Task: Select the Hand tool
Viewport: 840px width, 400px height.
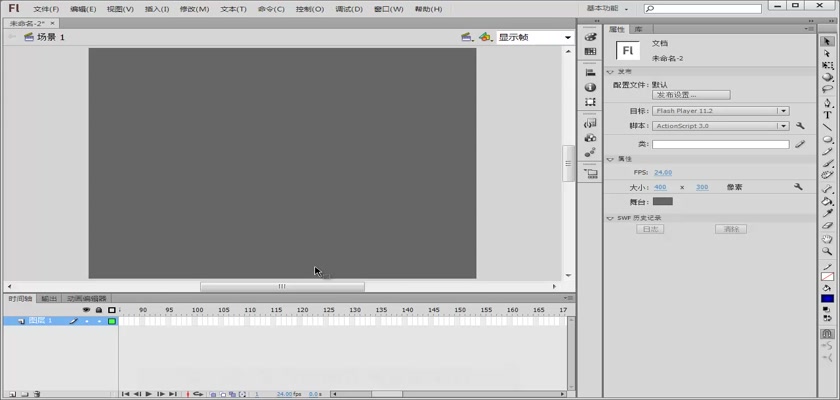Action: pos(828,239)
